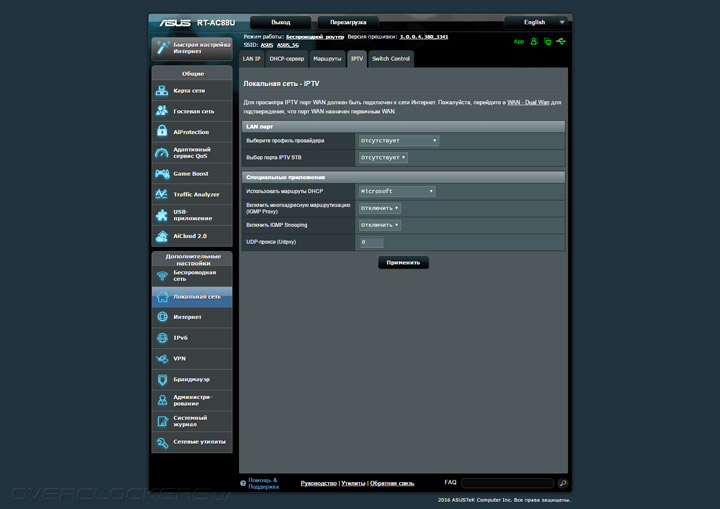Click the Wireless (Беспроводная сеть) icon
The width and height of the screenshot is (720, 509).
click(x=162, y=276)
